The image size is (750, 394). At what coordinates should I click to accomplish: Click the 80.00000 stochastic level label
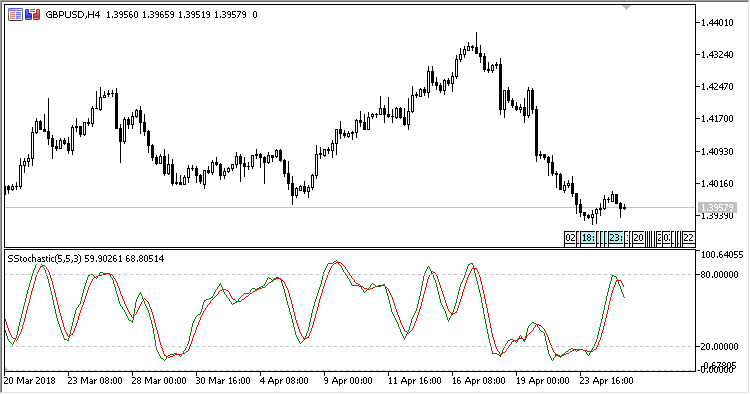[719, 274]
